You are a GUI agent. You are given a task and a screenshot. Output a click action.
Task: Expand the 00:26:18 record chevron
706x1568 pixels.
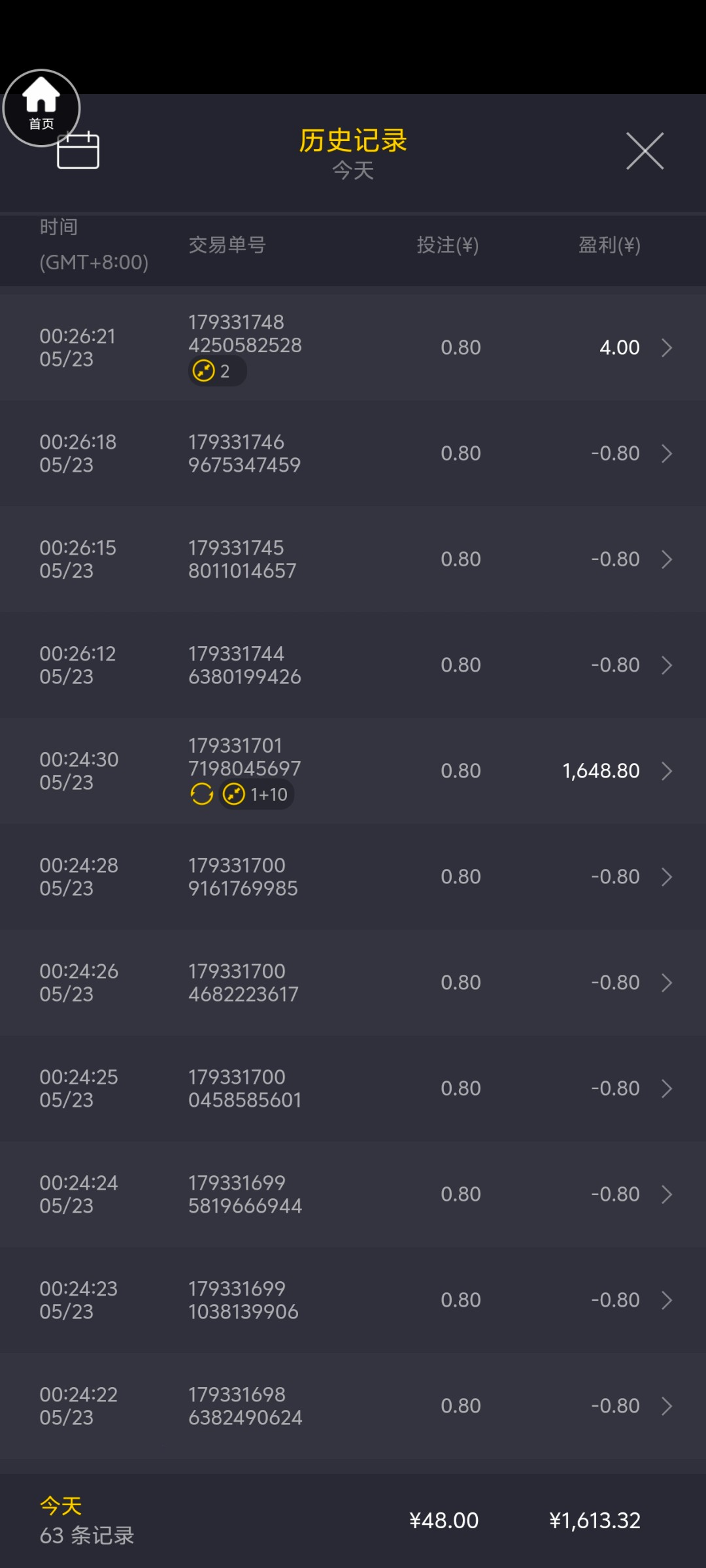pos(667,453)
